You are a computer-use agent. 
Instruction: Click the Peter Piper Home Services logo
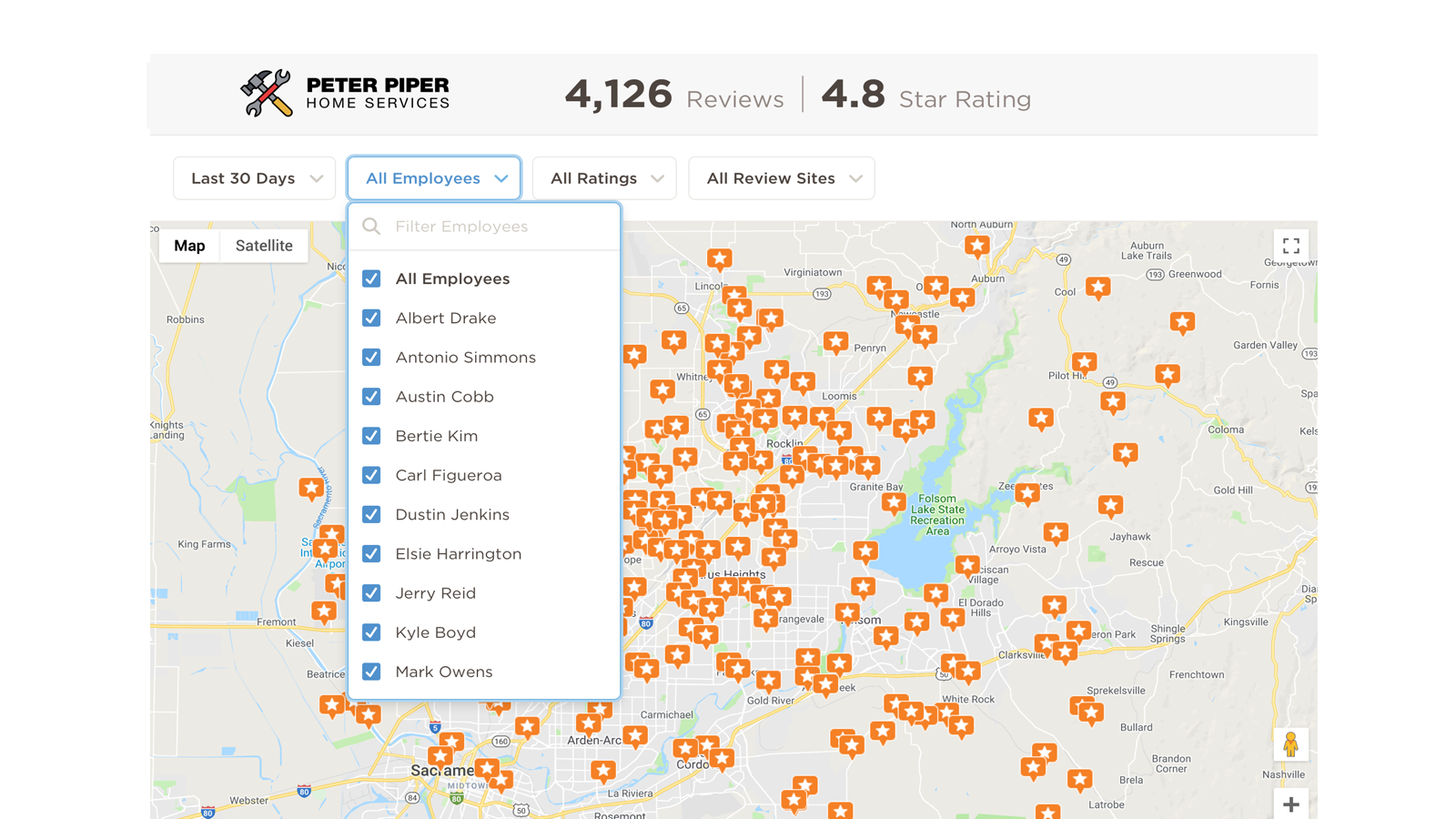pyautogui.click(x=345, y=93)
